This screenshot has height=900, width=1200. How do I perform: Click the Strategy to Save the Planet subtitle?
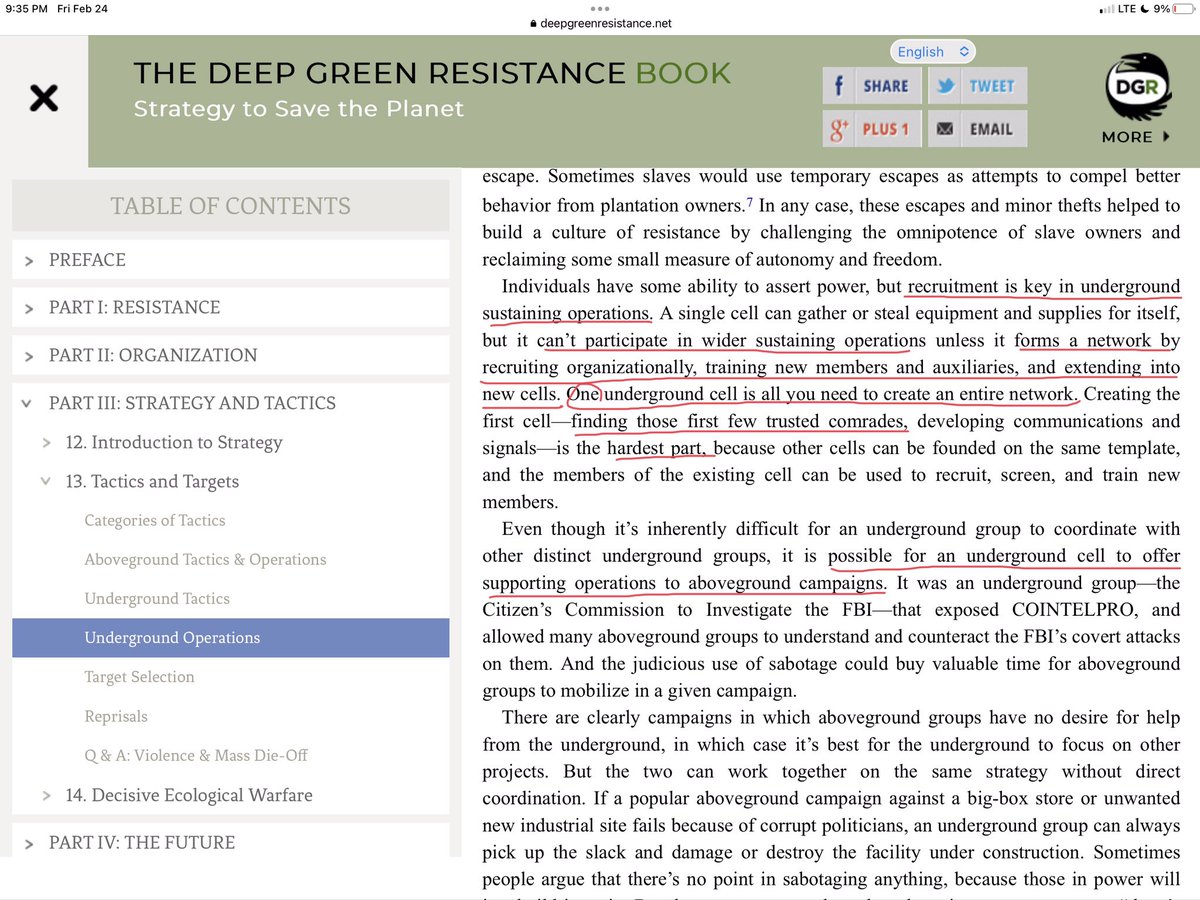point(299,108)
